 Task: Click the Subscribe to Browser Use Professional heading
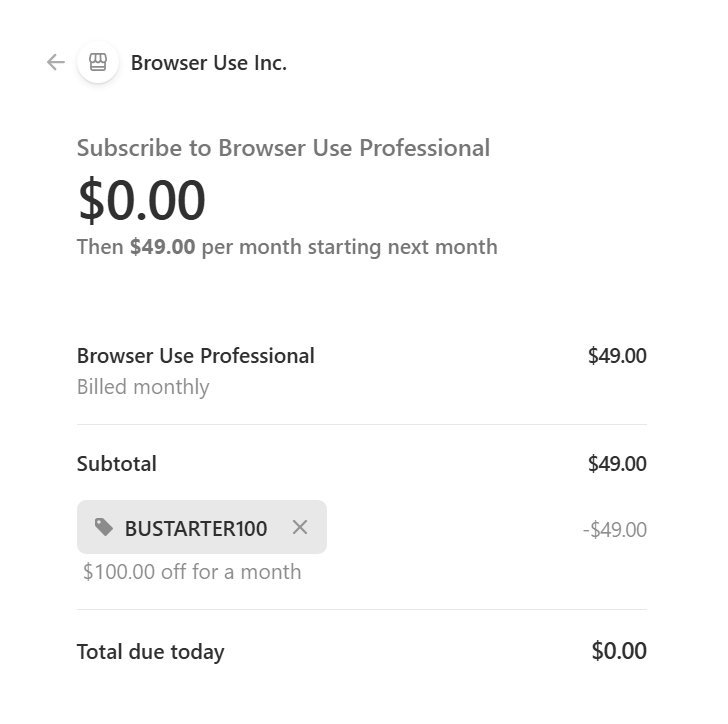(283, 148)
